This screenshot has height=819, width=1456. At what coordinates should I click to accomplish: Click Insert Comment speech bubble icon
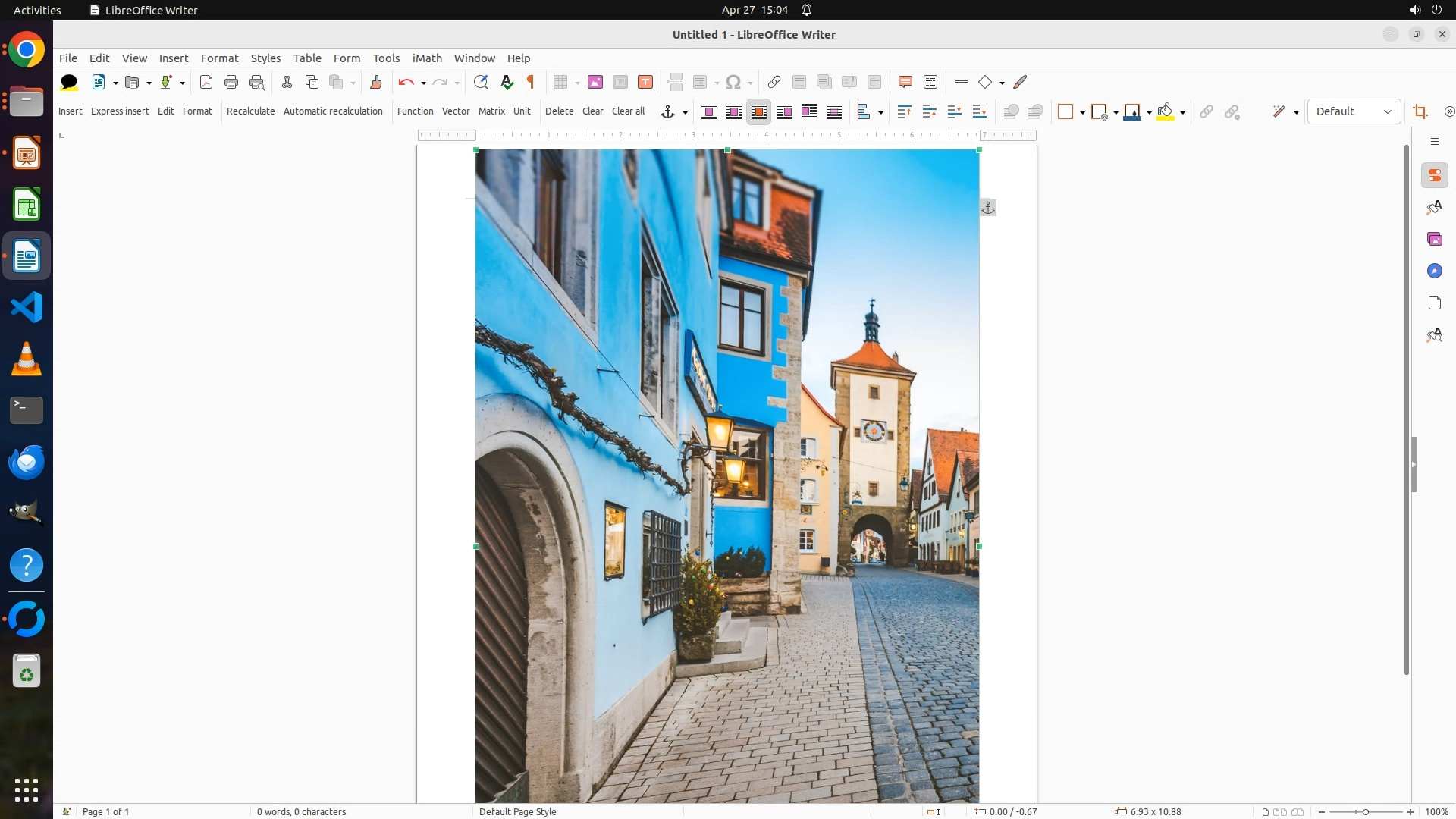pos(905,82)
